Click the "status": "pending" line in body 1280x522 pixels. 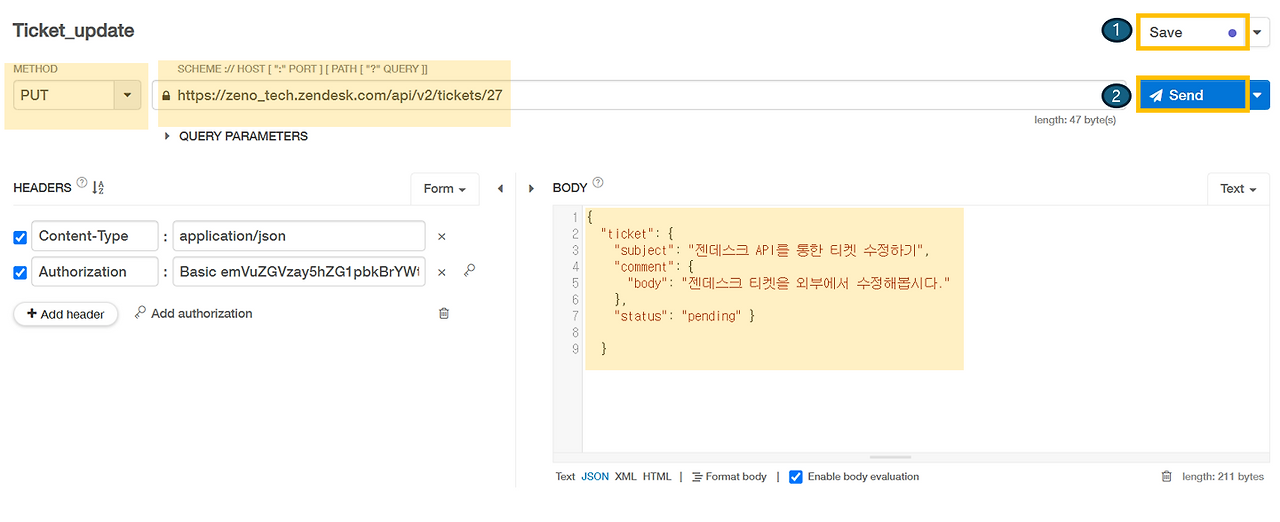pos(684,316)
